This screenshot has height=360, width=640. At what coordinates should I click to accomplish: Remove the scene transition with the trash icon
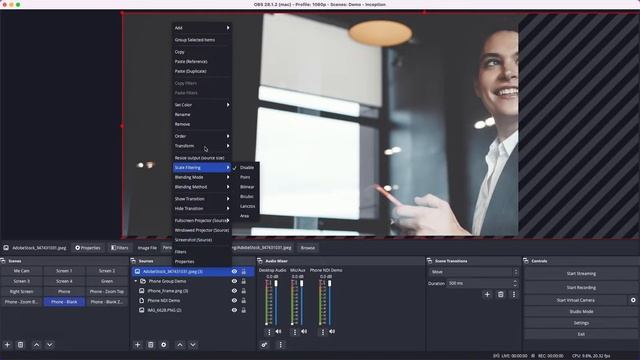point(501,294)
